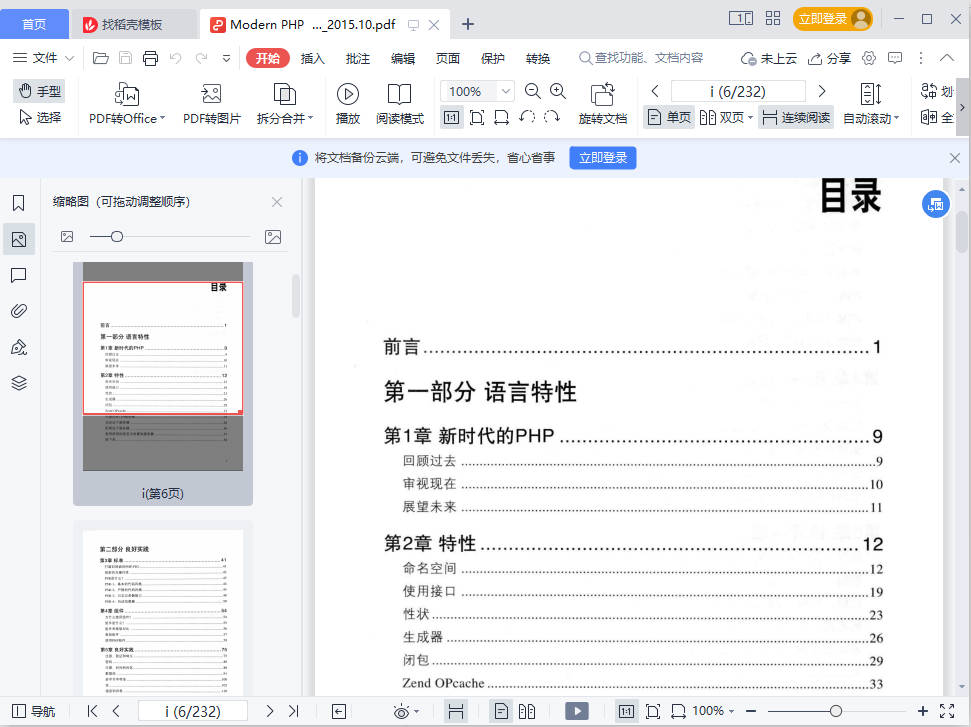Select the 手型 hand tool

point(39,91)
